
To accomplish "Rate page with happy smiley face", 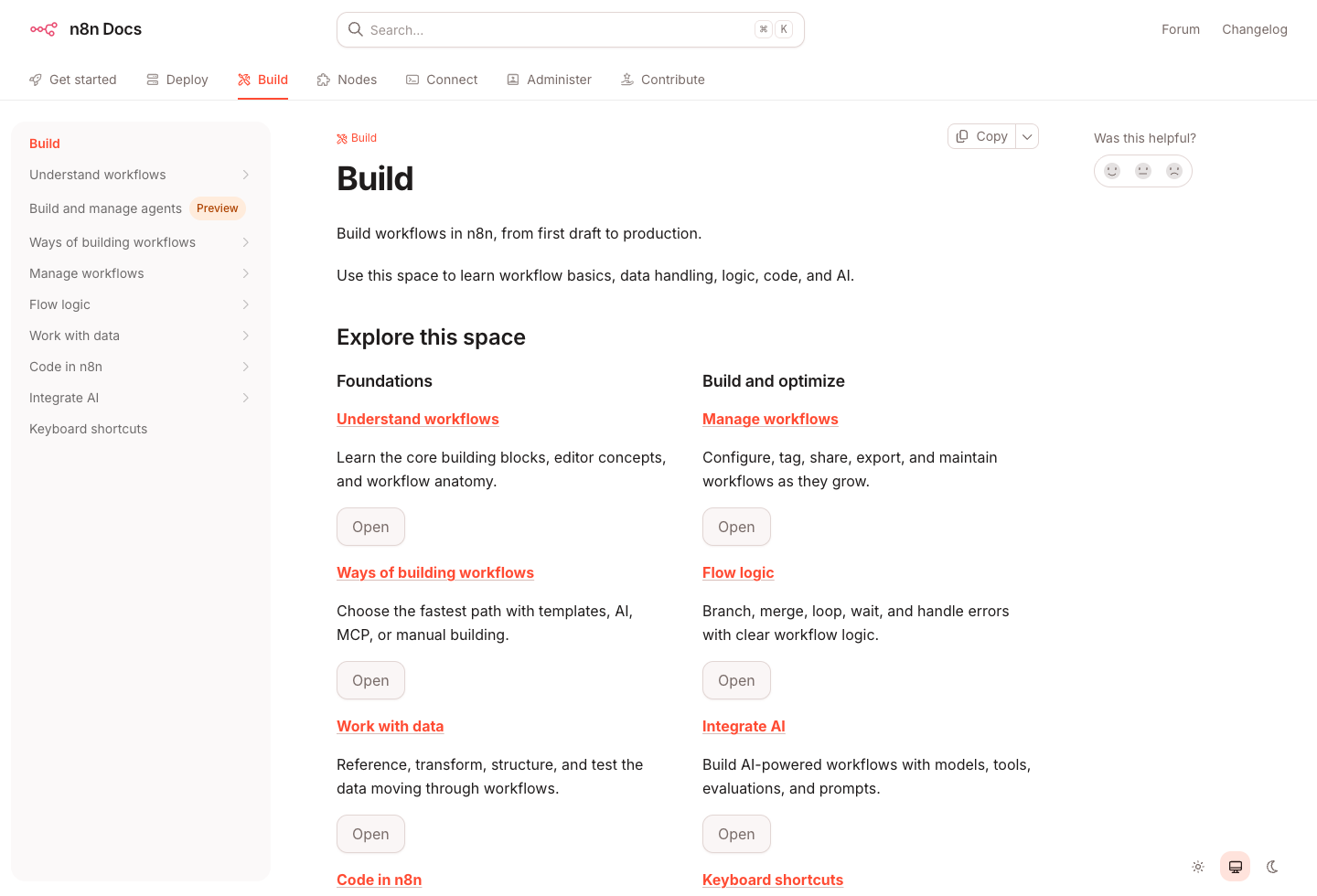I will point(1112,171).
